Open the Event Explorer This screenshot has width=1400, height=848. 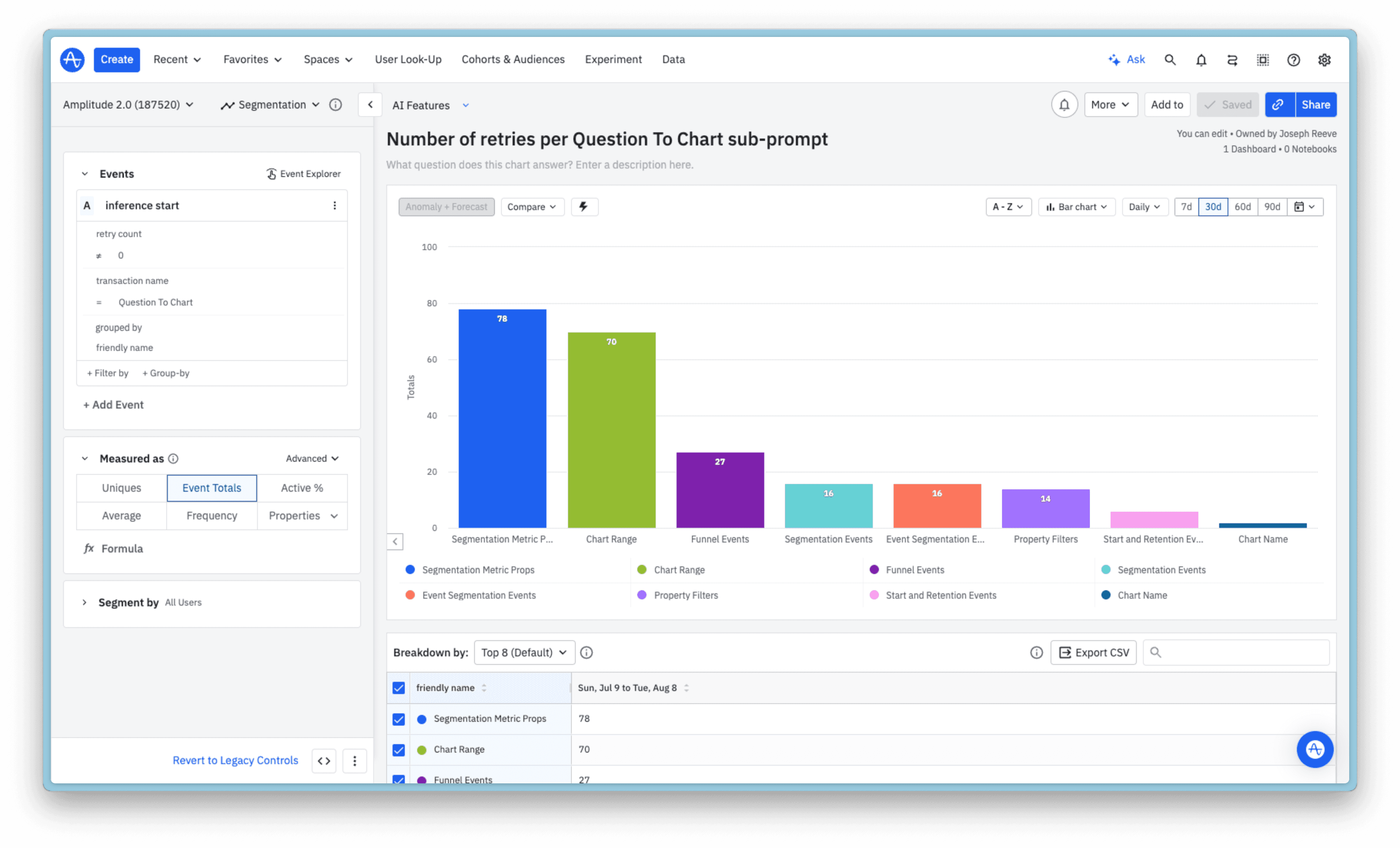click(303, 173)
